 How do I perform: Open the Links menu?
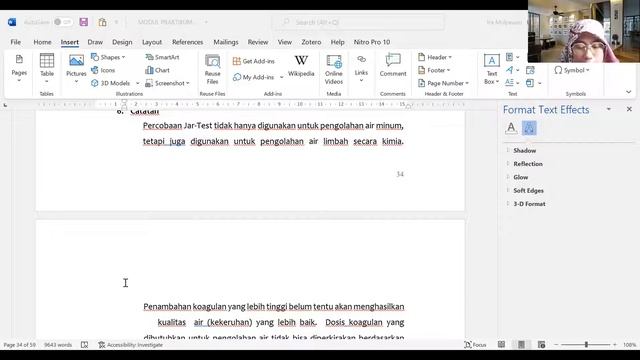(x=361, y=69)
